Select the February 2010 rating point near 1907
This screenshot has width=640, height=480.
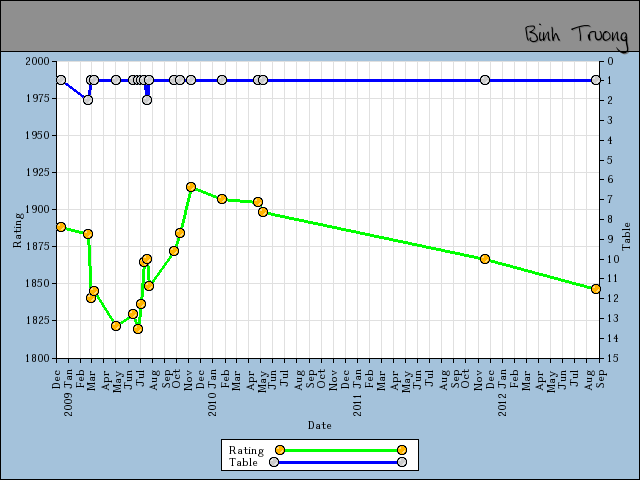pos(222,199)
